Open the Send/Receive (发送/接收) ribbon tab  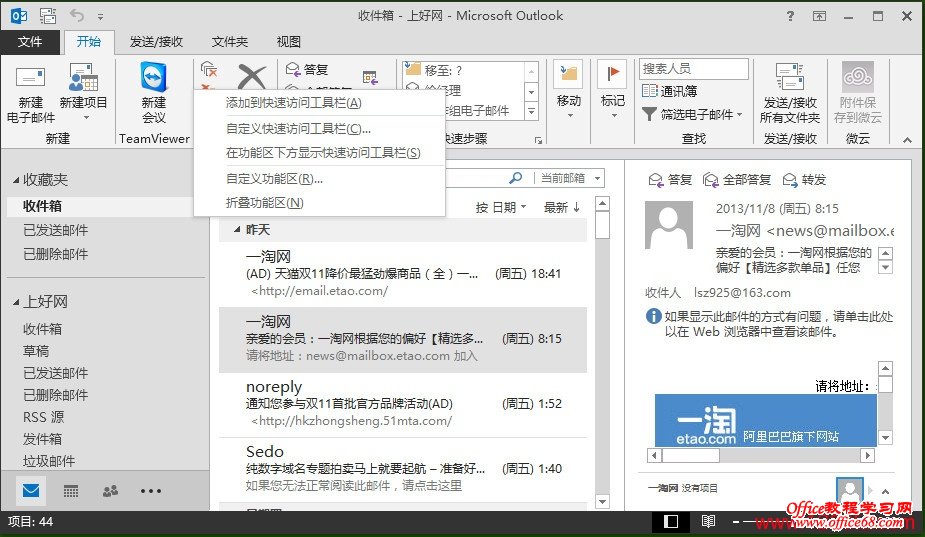(x=155, y=42)
